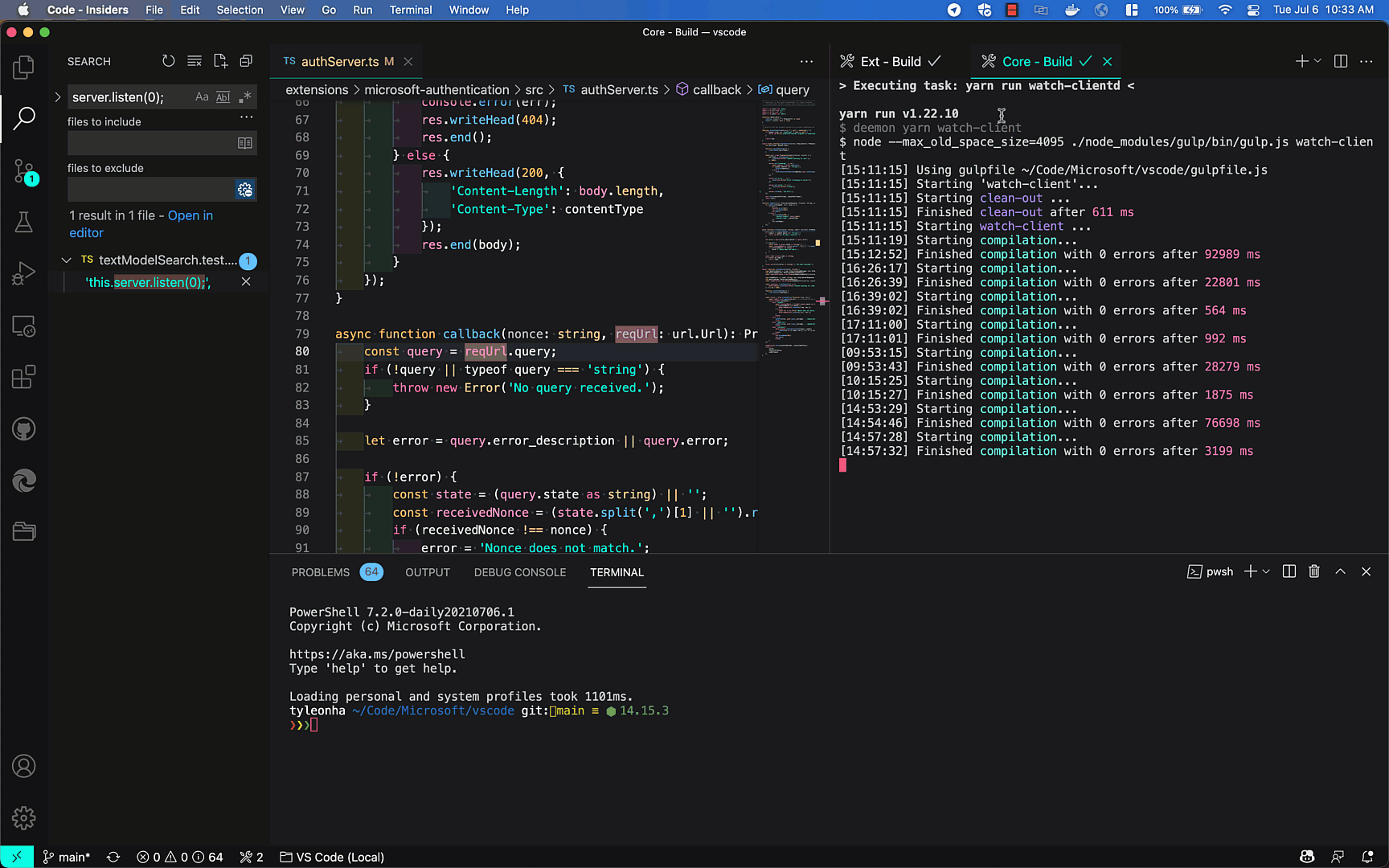Viewport: 1389px width, 868px height.
Task: Open the Explorer view in activity bar
Action: point(24,68)
